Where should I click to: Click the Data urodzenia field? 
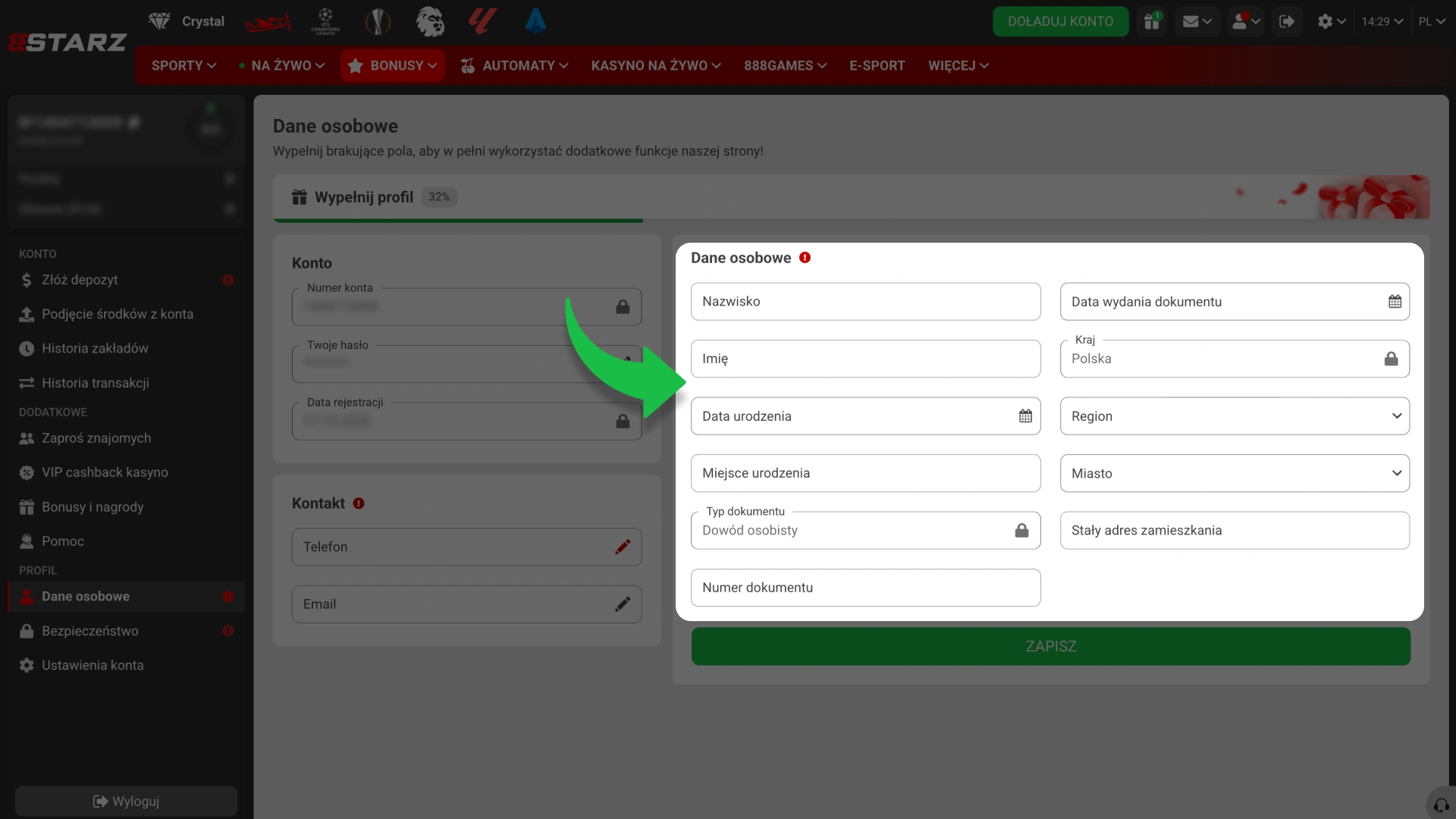tap(865, 416)
